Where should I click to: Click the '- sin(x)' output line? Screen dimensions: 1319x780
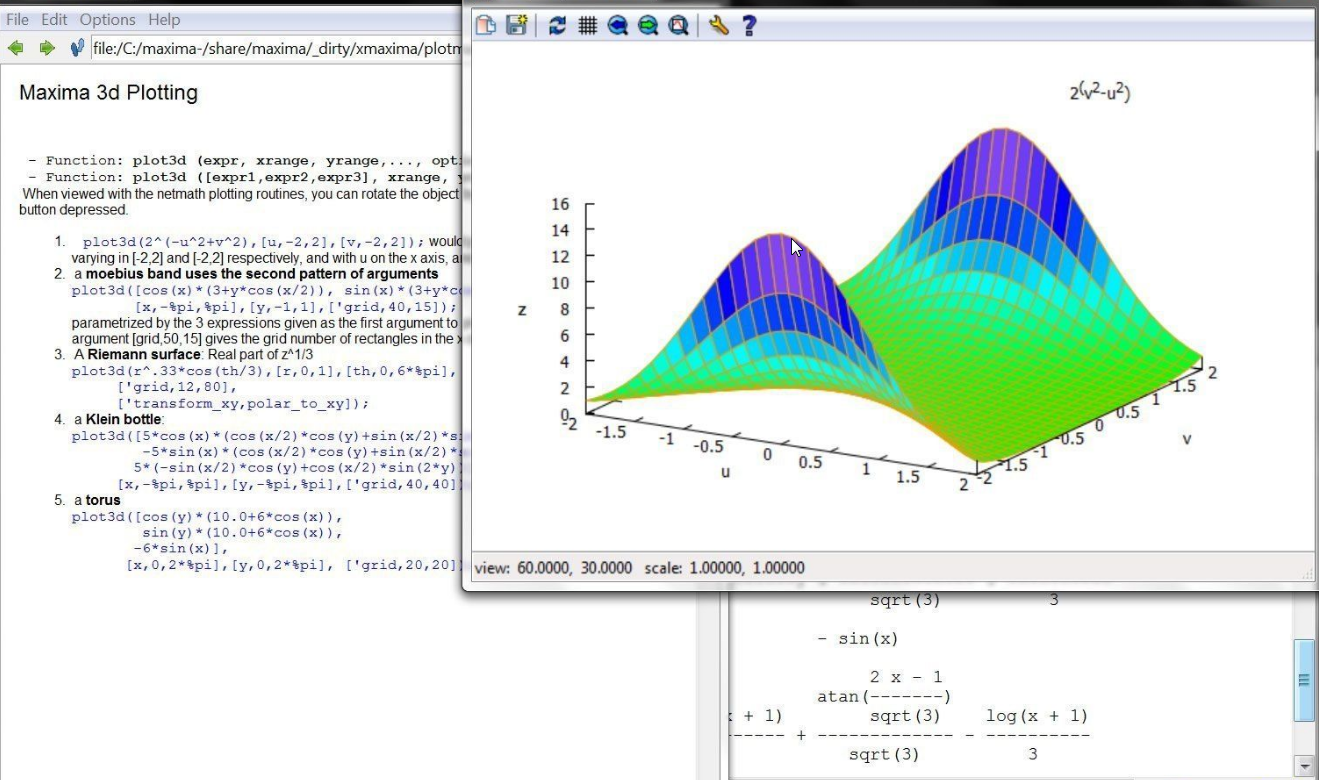(x=857, y=639)
